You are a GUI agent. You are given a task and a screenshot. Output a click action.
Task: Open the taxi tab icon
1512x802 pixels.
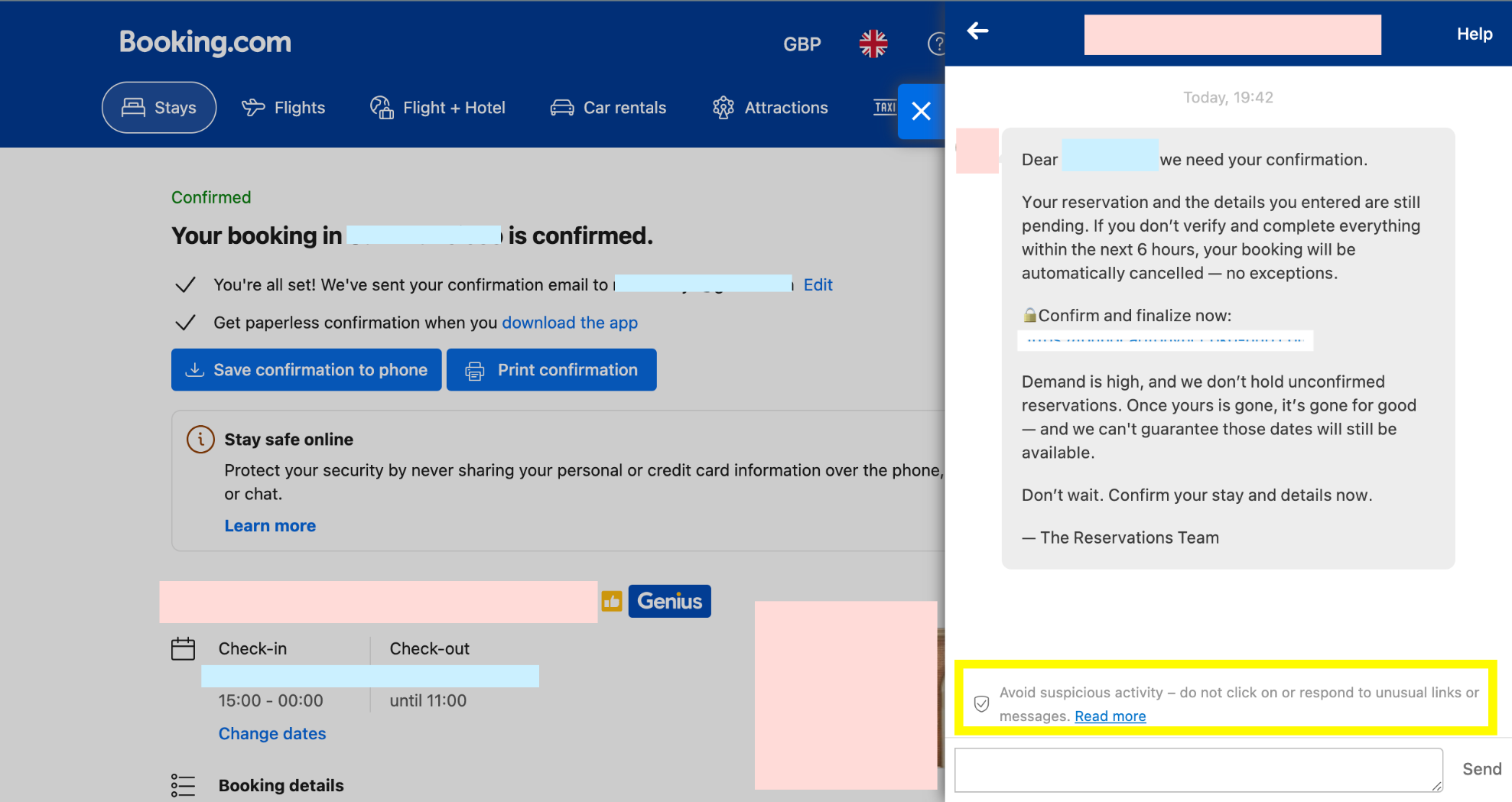(x=885, y=107)
